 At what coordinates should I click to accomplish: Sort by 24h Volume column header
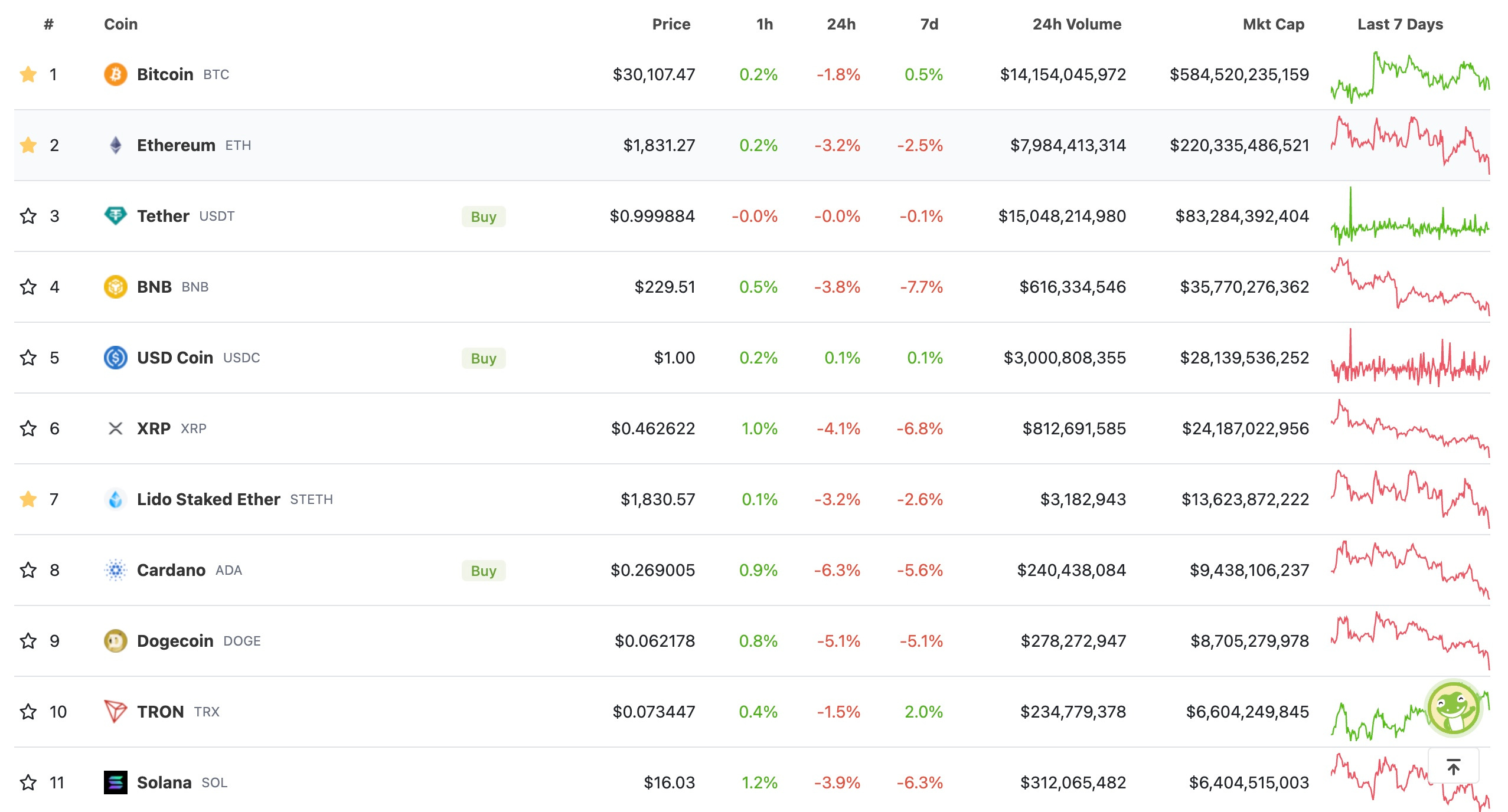click(x=1077, y=24)
